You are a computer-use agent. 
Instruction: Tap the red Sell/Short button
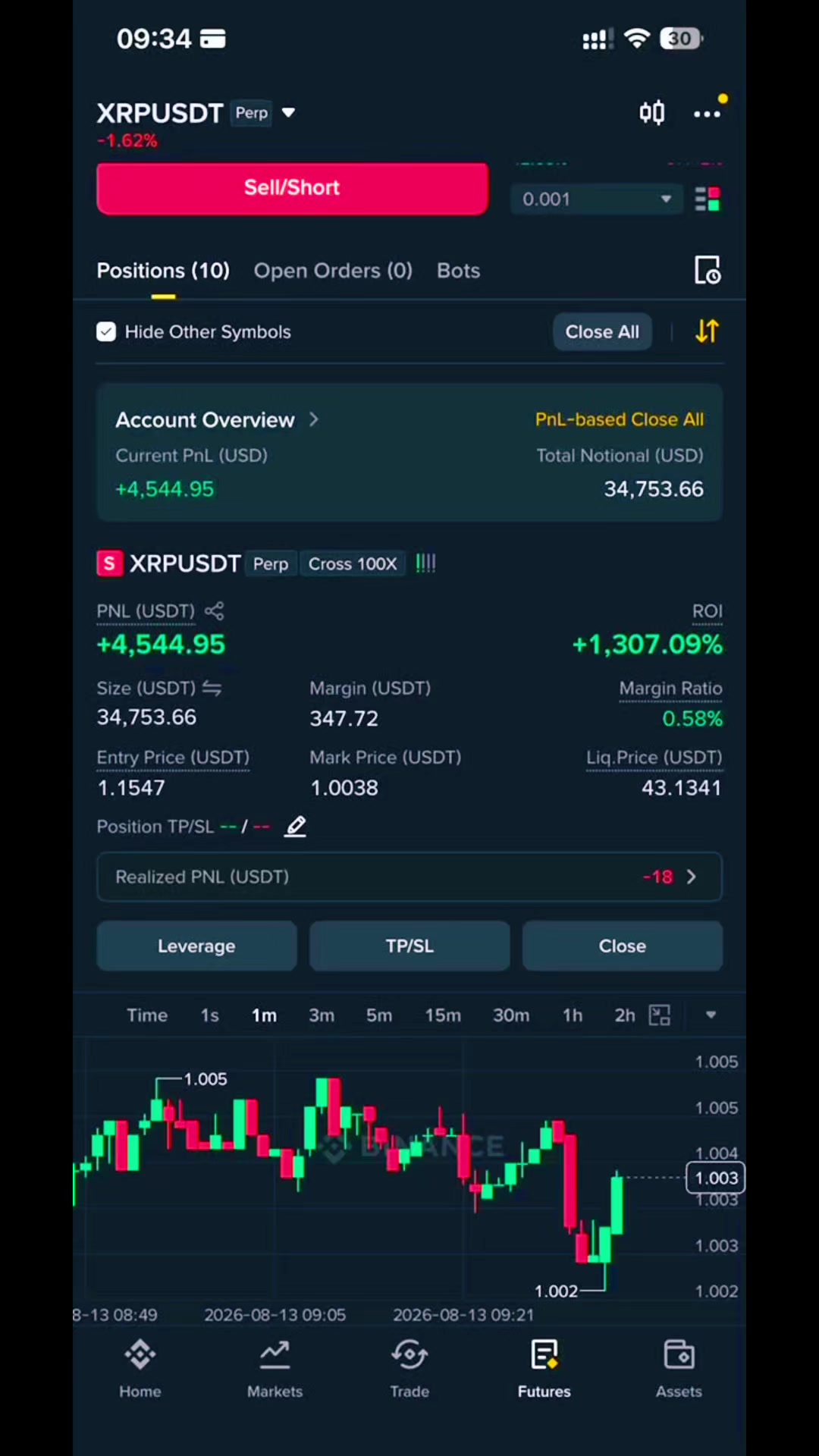tap(292, 188)
